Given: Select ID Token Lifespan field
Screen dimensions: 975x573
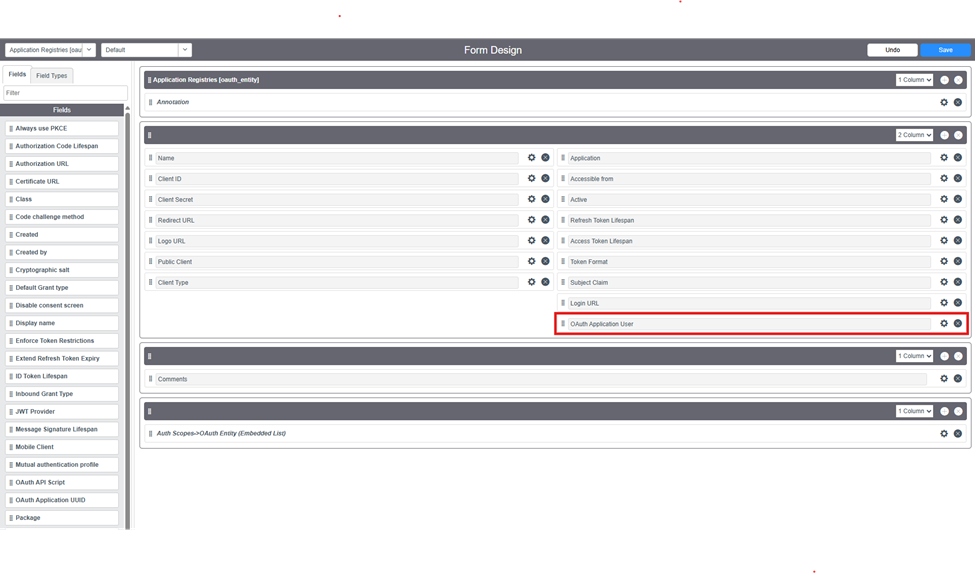Looking at the screenshot, I should [62, 376].
